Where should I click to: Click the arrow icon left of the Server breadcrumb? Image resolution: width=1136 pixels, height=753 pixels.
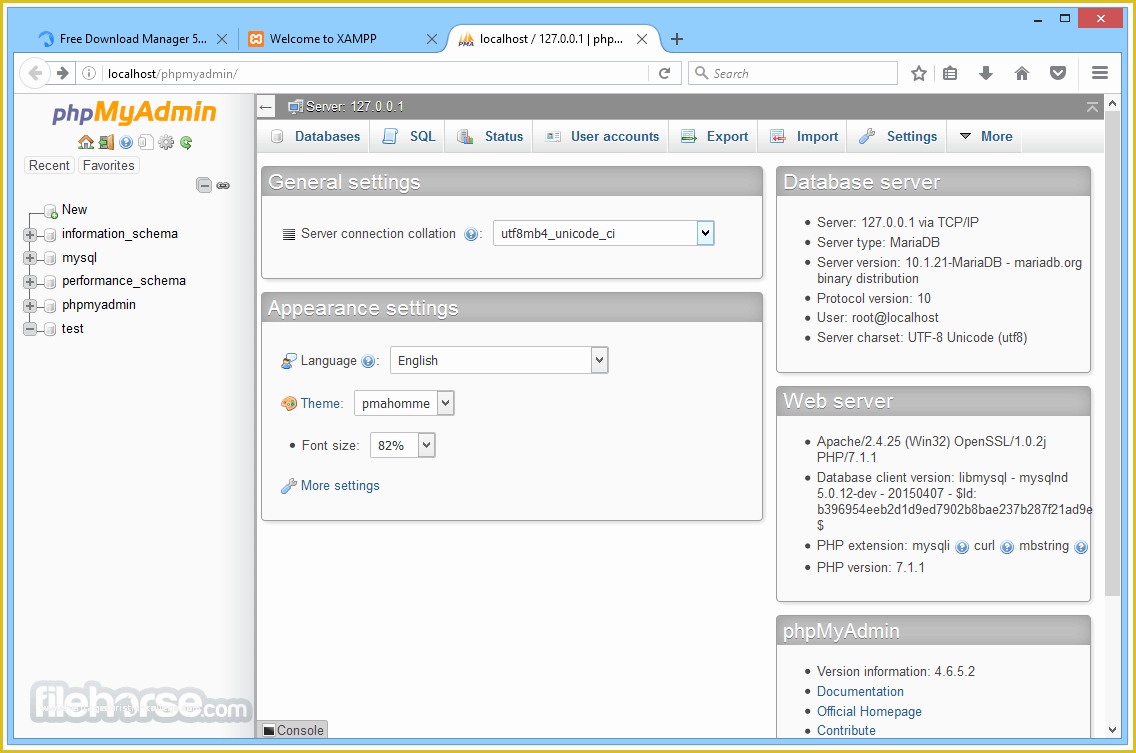pos(266,107)
